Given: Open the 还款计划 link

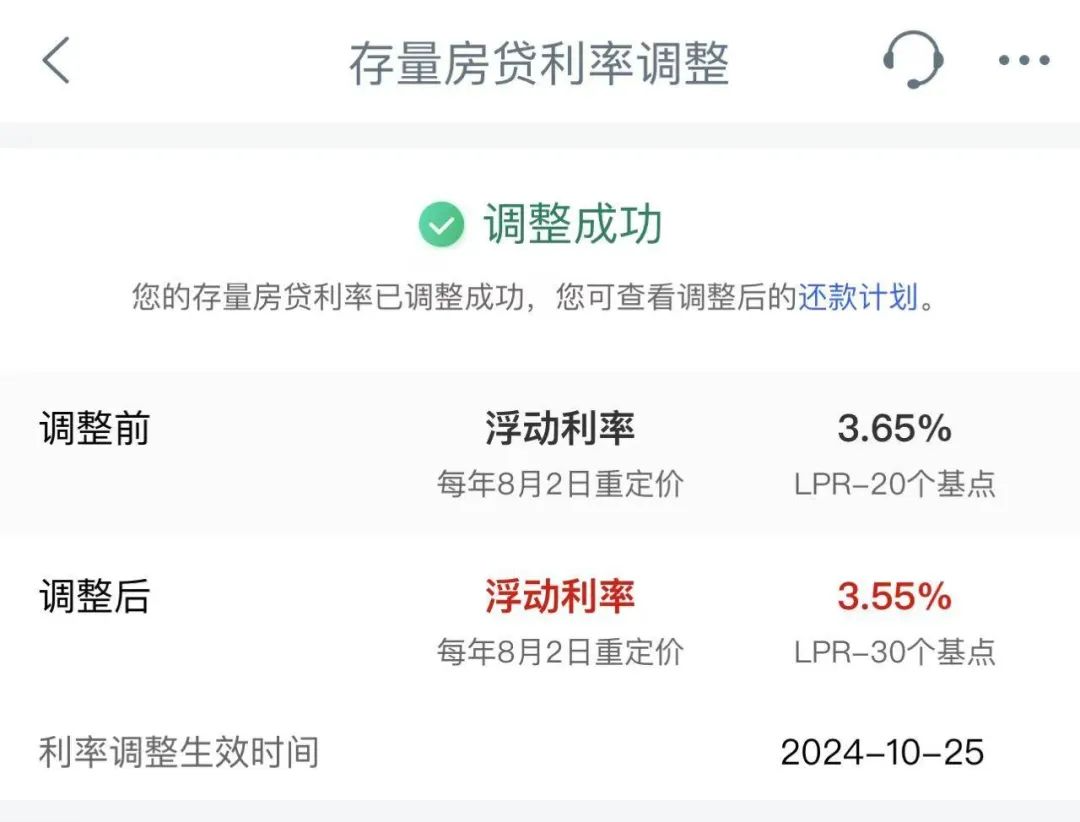Looking at the screenshot, I should pos(858,298).
